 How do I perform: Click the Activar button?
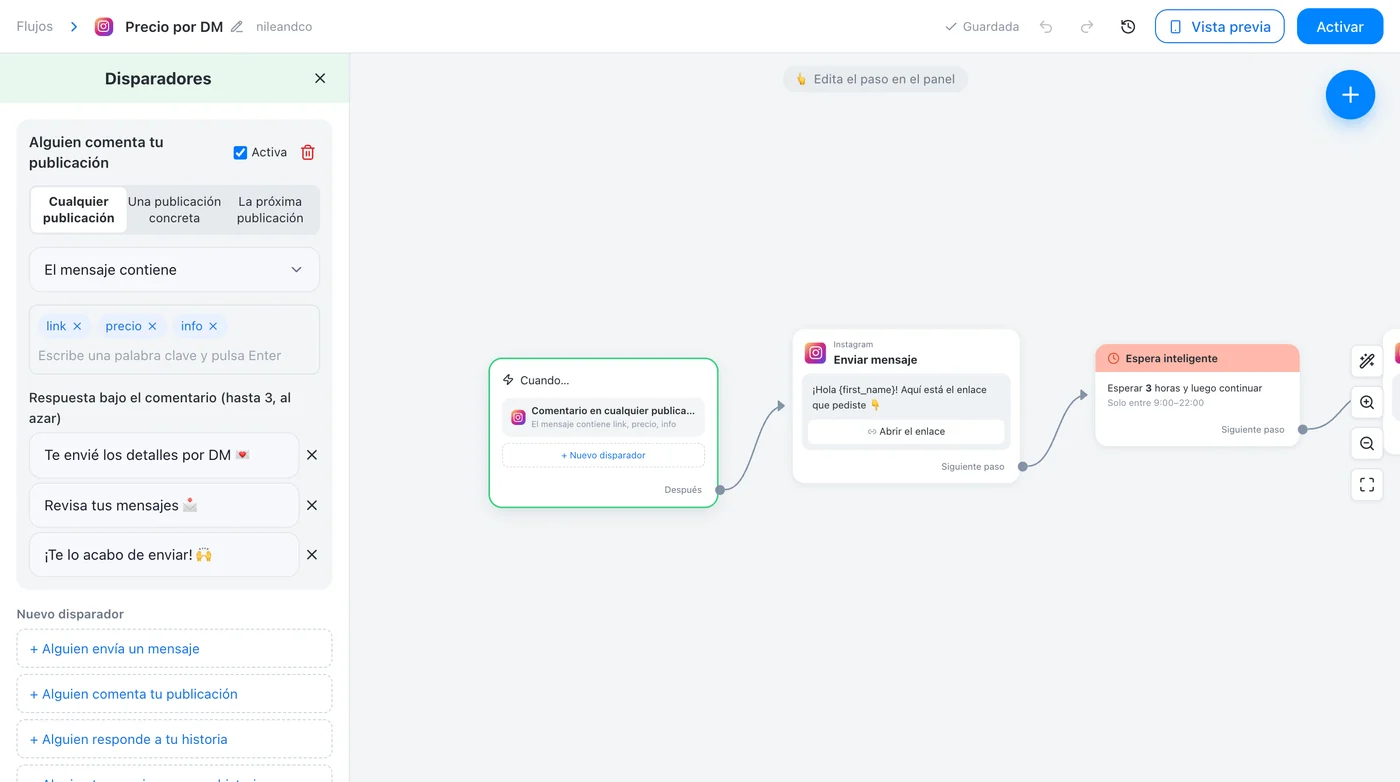point(1340,27)
